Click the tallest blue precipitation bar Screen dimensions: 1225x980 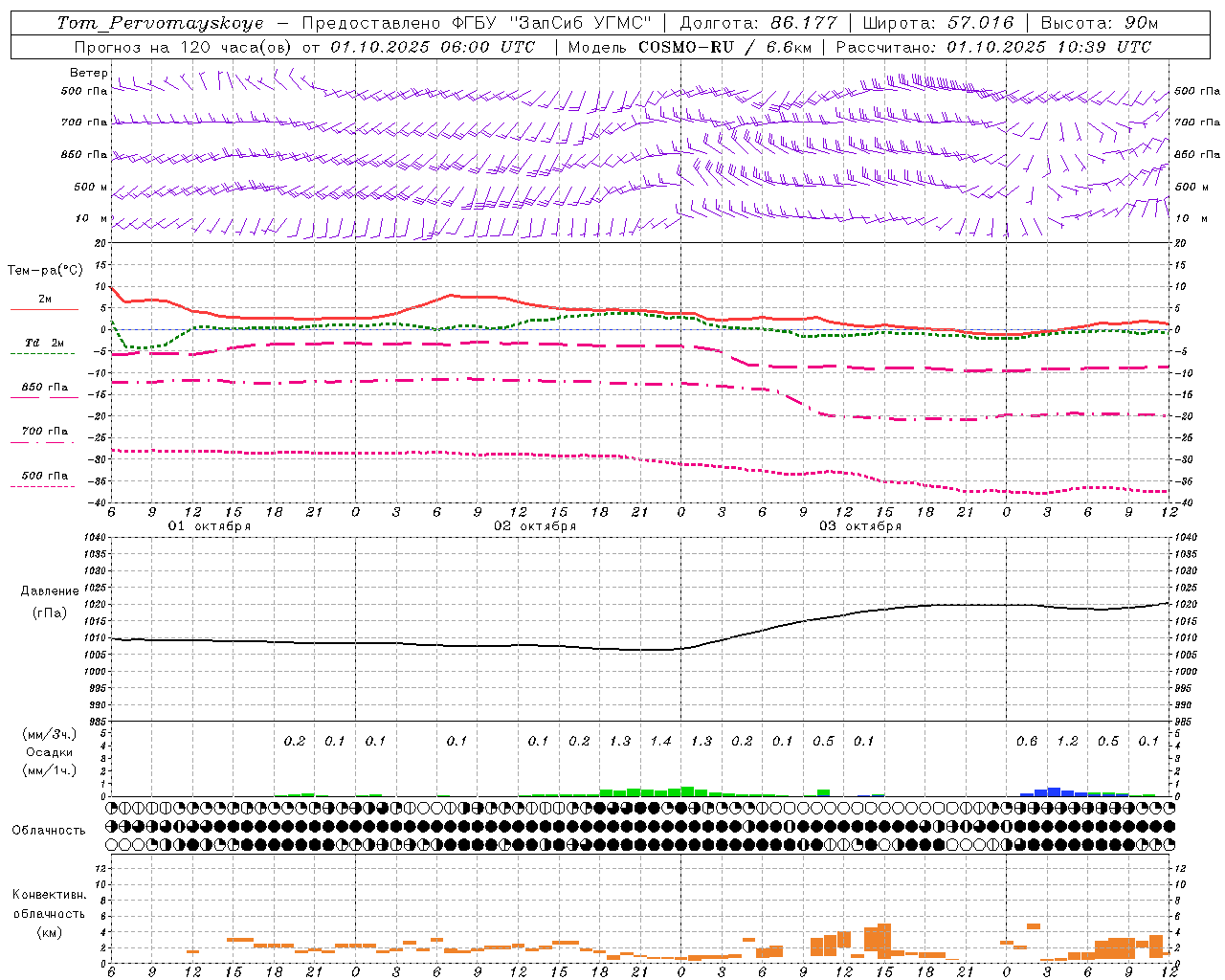[x=1054, y=791]
